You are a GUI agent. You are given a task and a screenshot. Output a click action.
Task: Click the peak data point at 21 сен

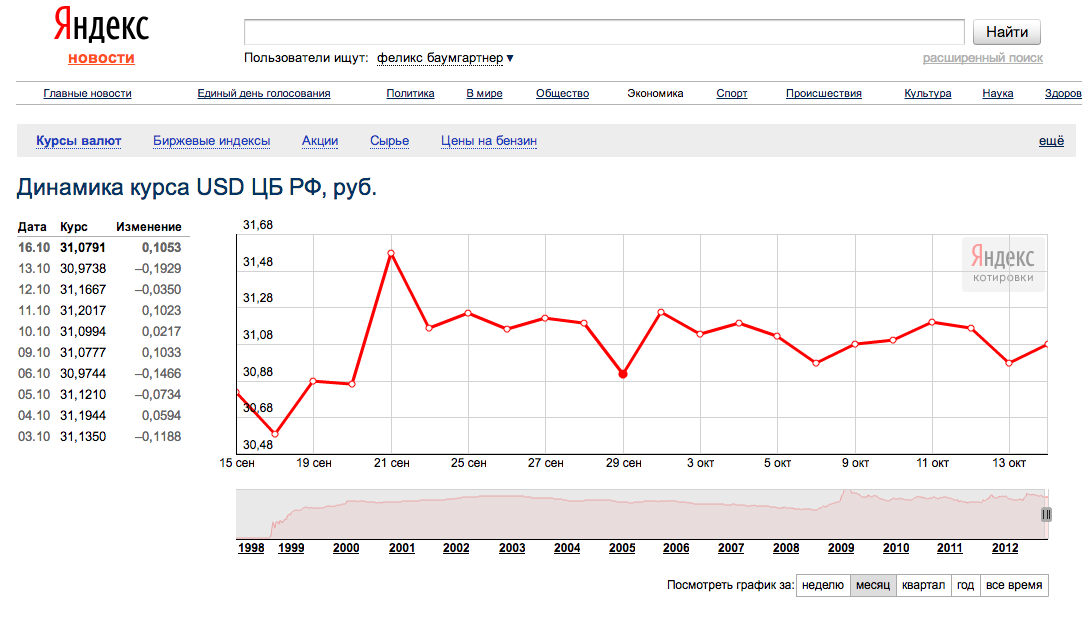point(391,253)
